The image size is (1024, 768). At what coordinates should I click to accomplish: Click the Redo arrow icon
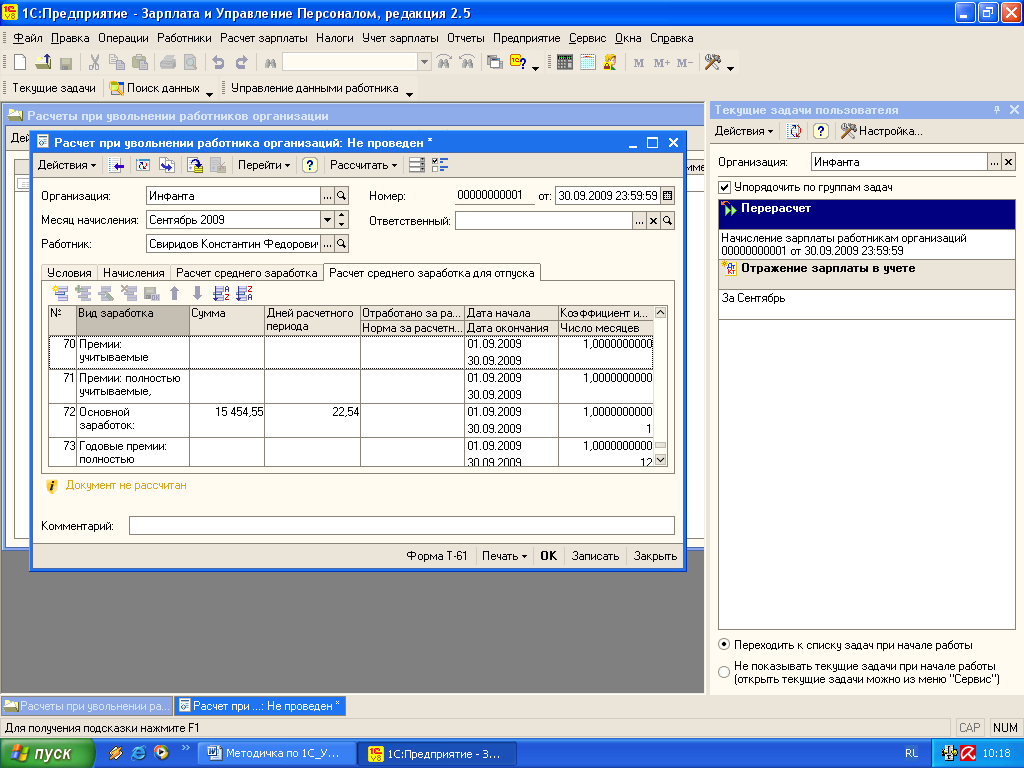[242, 63]
